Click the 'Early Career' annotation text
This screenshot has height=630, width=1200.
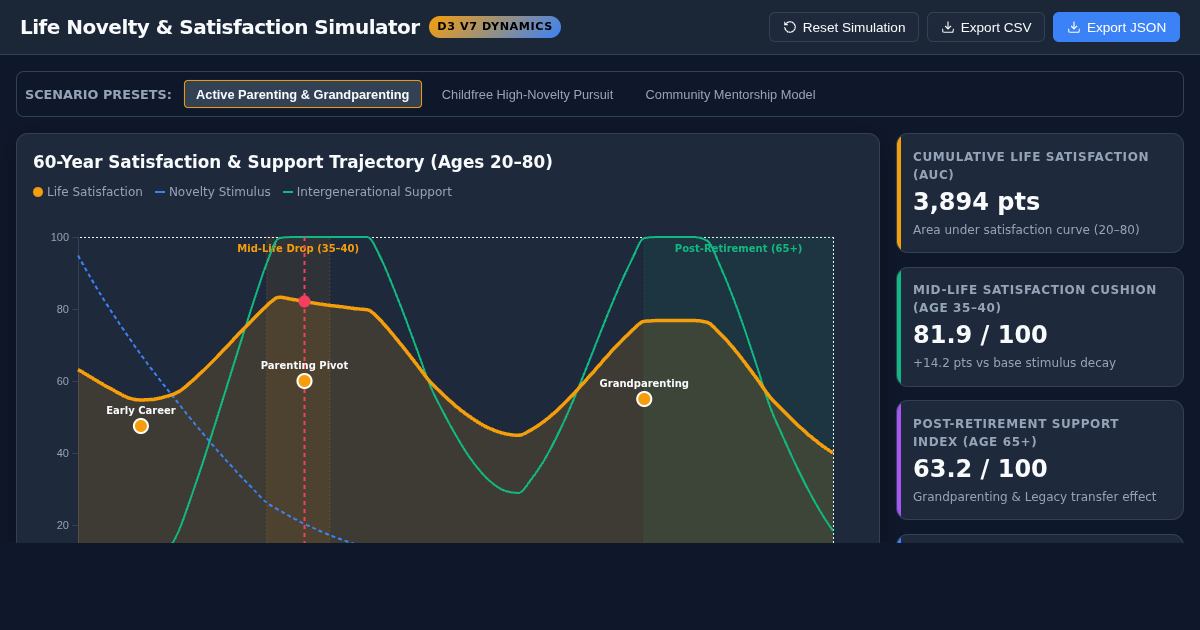click(141, 410)
